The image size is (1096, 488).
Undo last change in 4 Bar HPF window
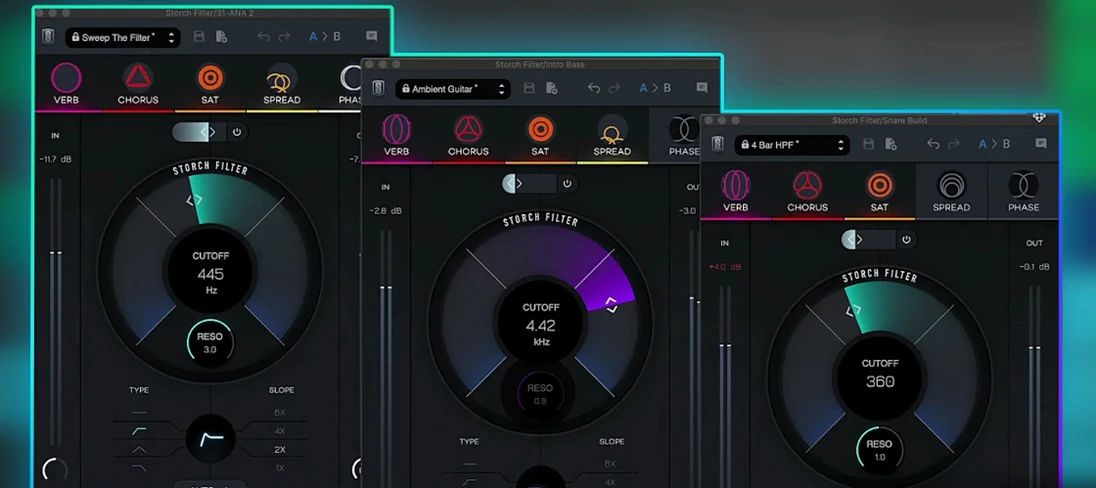[933, 144]
